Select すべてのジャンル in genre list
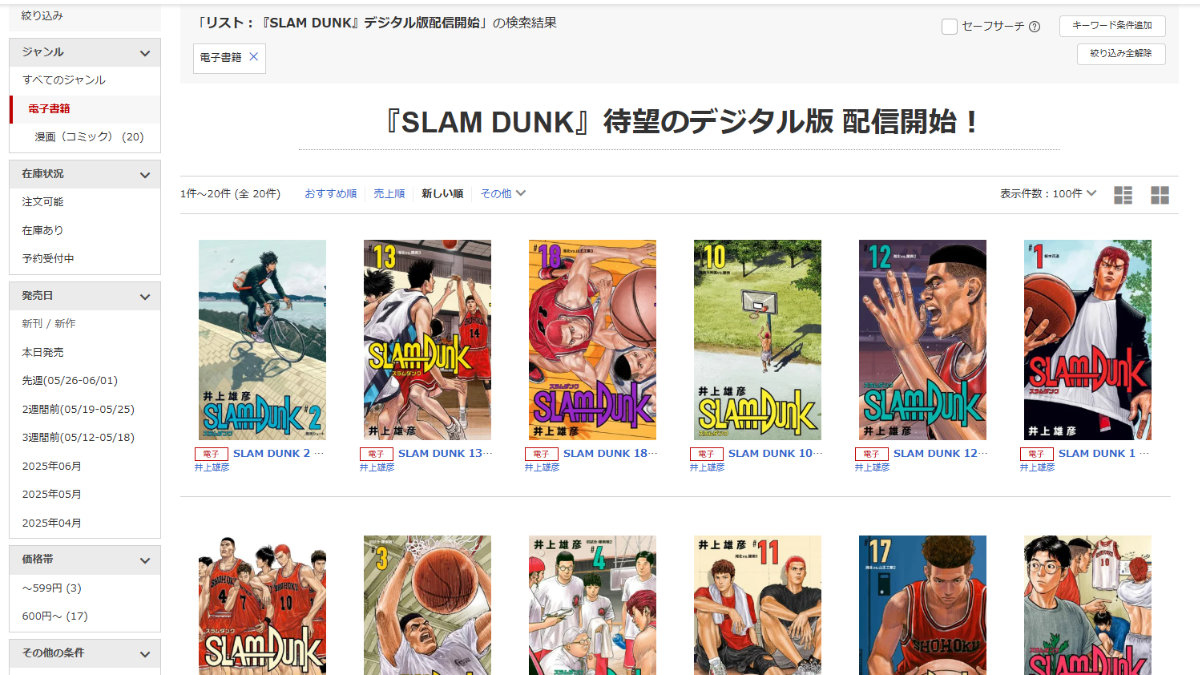The image size is (1200, 675). click(x=63, y=80)
